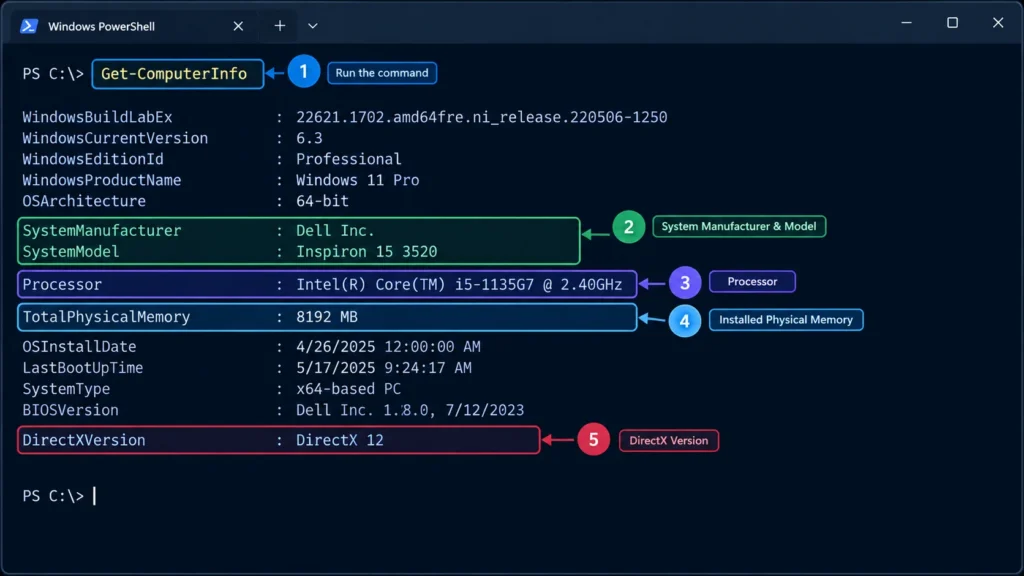Open the new tab profile dropdown chevron

(313, 26)
